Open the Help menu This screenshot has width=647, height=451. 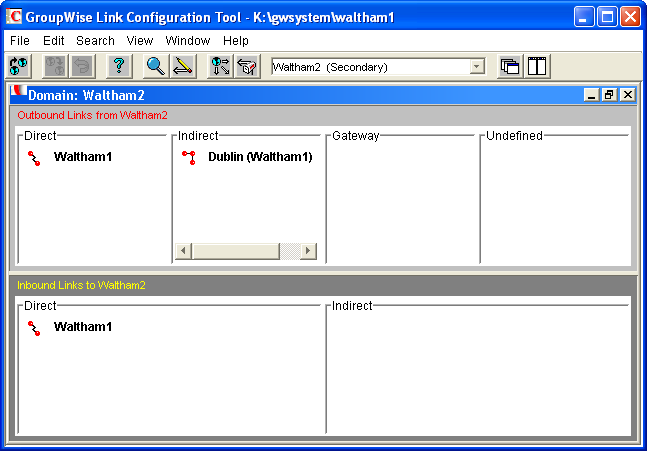[236, 40]
